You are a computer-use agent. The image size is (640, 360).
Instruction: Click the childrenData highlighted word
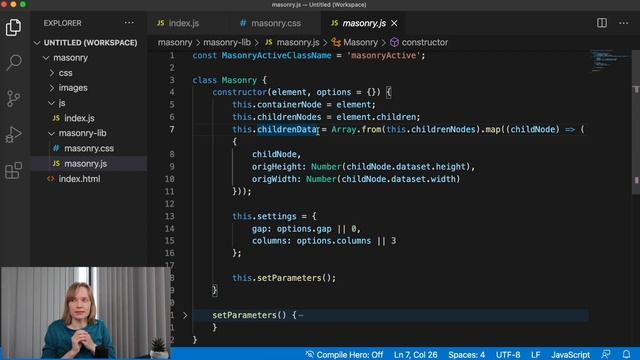pos(288,129)
